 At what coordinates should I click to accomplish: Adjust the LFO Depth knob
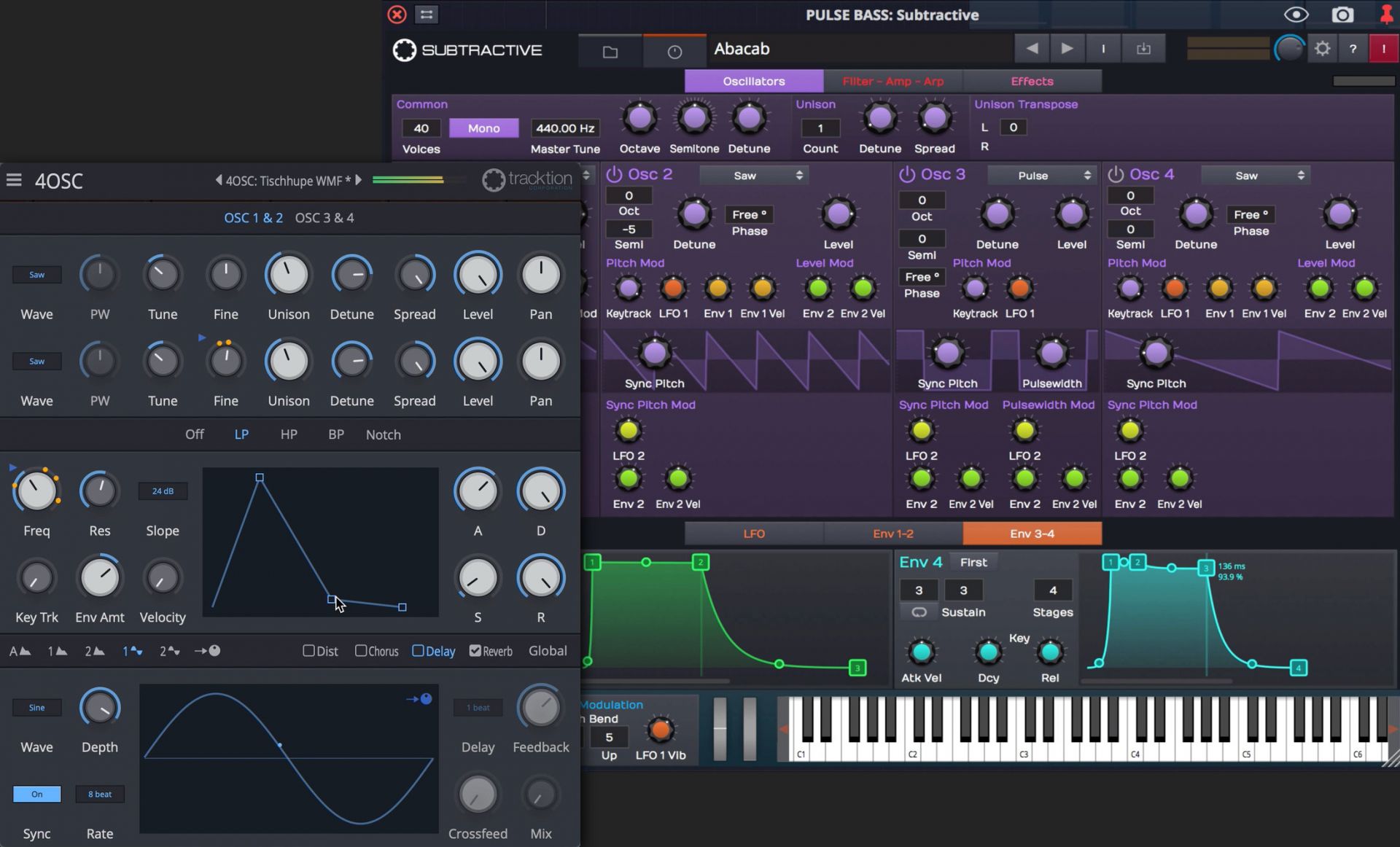pos(100,708)
